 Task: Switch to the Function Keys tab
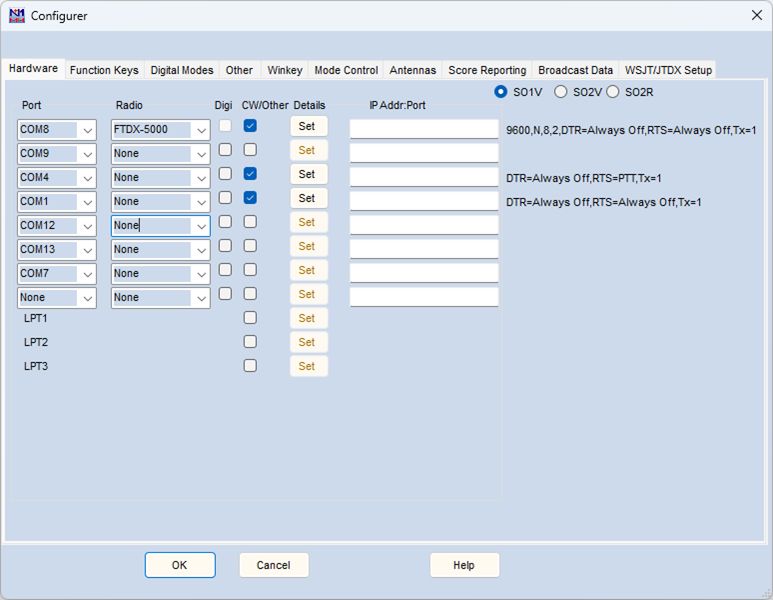tap(104, 70)
